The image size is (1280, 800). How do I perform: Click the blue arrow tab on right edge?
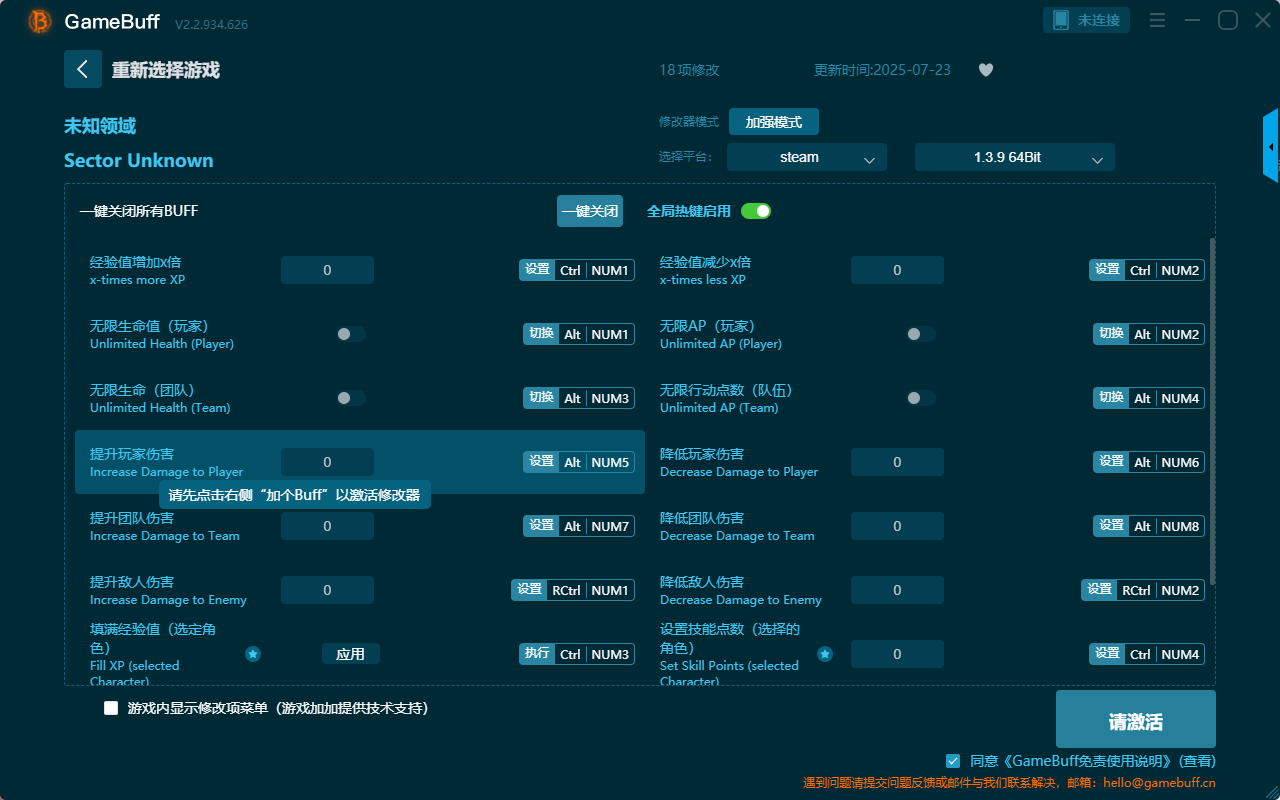pos(1272,145)
